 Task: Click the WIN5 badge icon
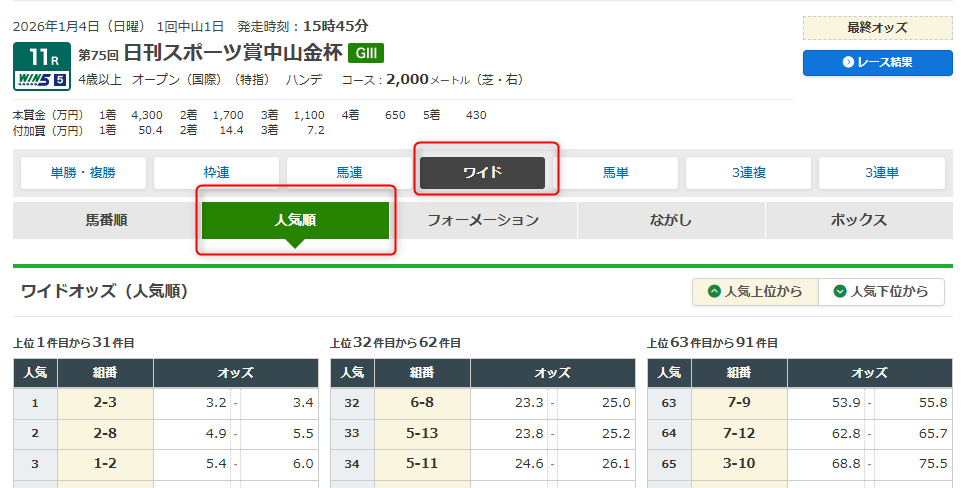tap(41, 80)
